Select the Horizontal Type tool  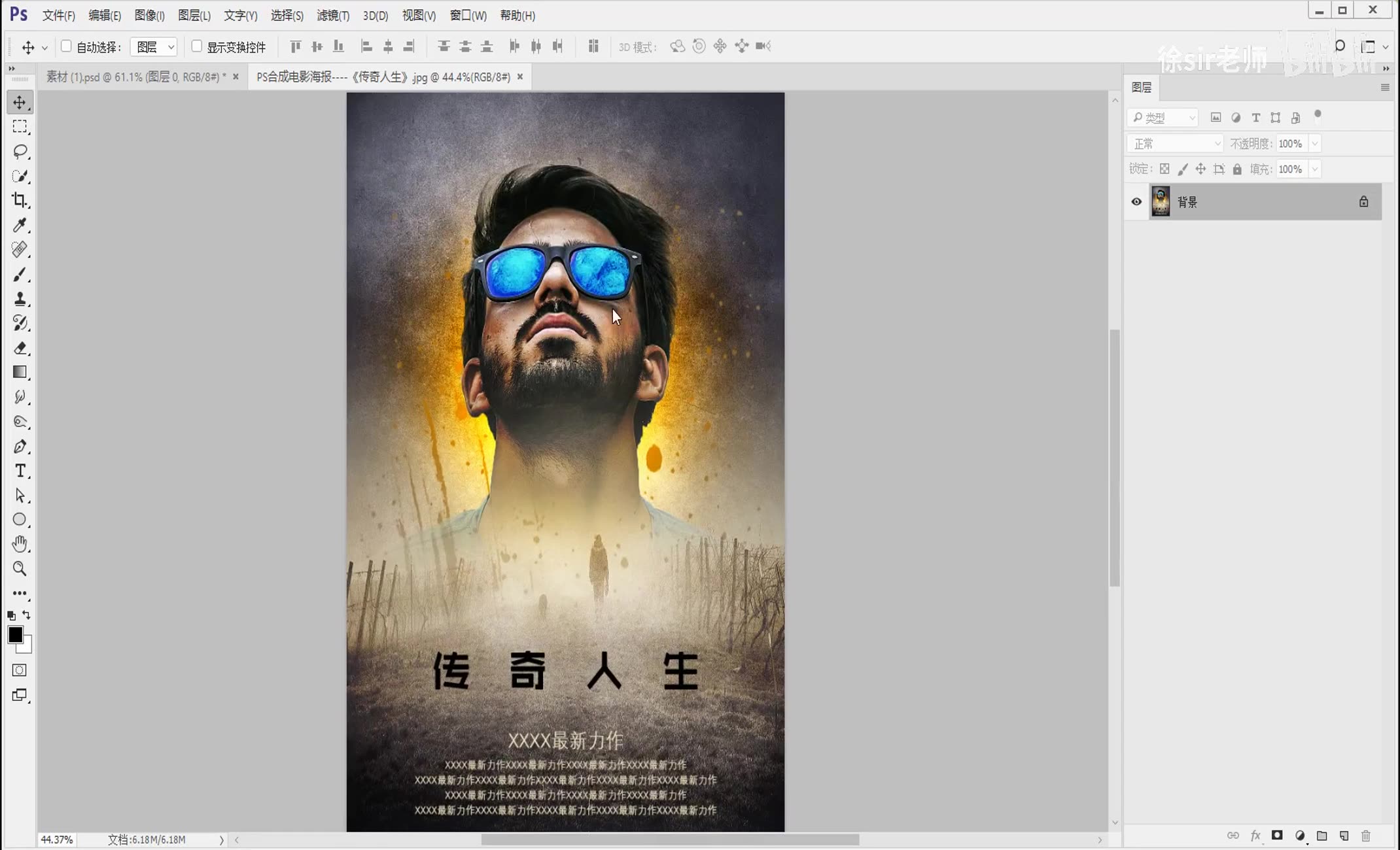click(20, 470)
